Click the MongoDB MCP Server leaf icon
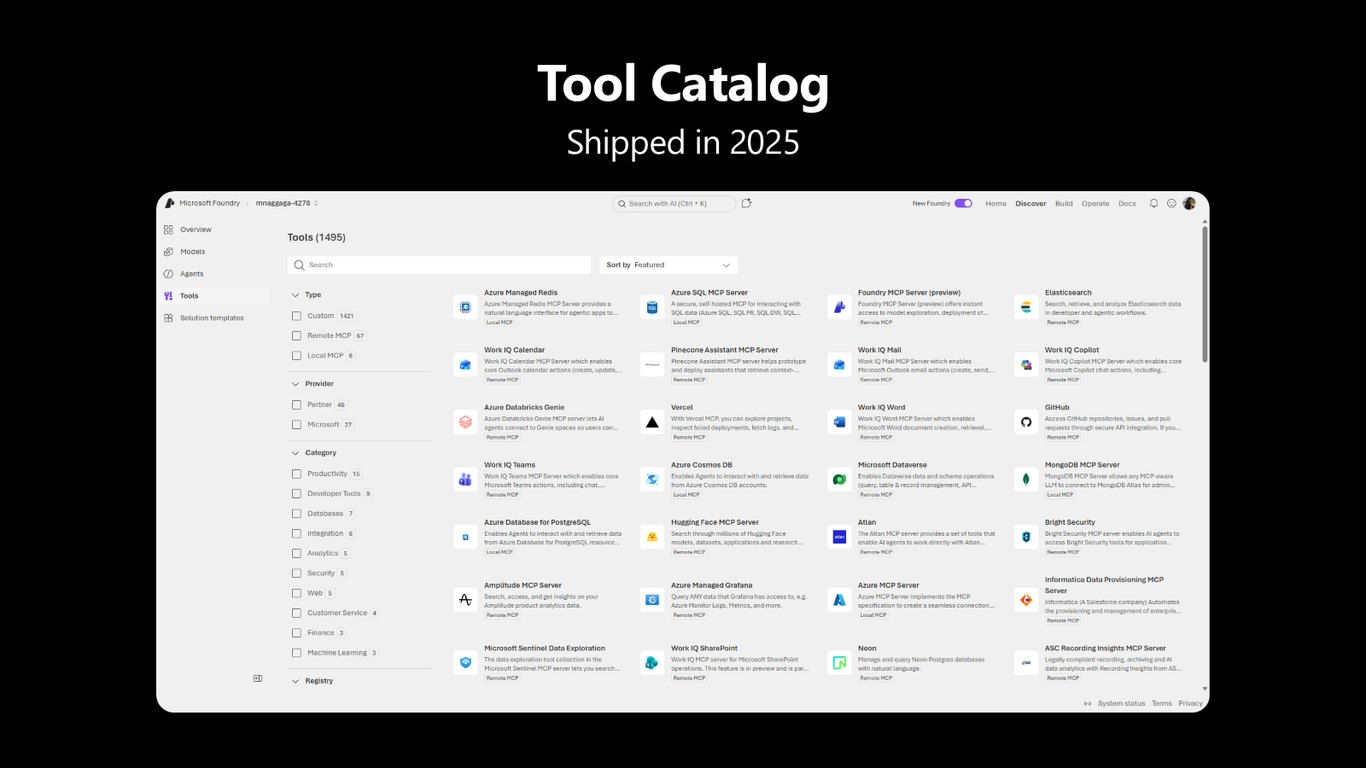 tap(1026, 480)
